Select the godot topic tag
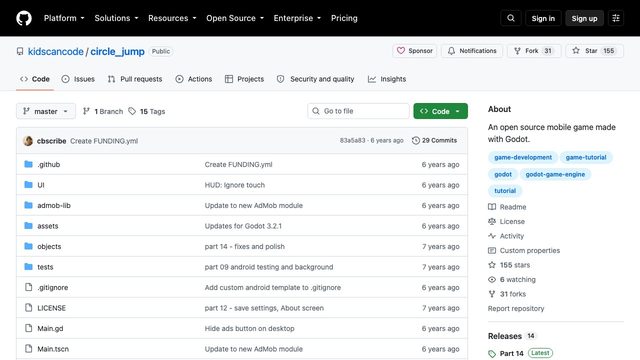This screenshot has height=360, width=640. [x=503, y=174]
